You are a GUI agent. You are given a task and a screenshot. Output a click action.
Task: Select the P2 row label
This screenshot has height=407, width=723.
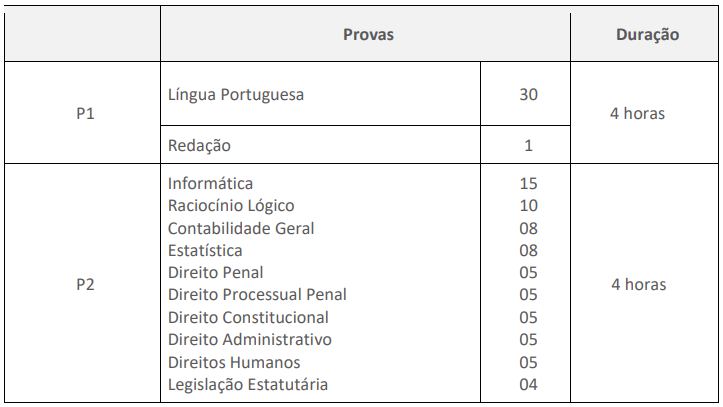[x=85, y=284]
